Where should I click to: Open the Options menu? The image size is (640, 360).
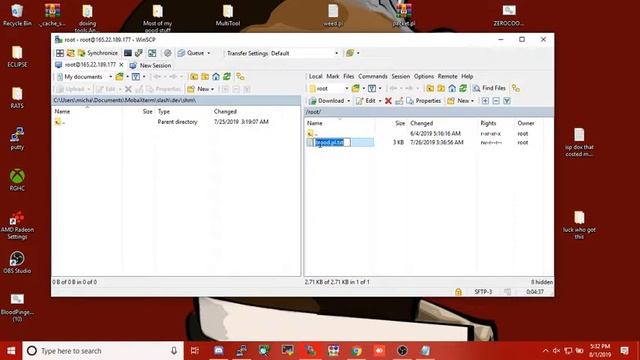(x=424, y=76)
